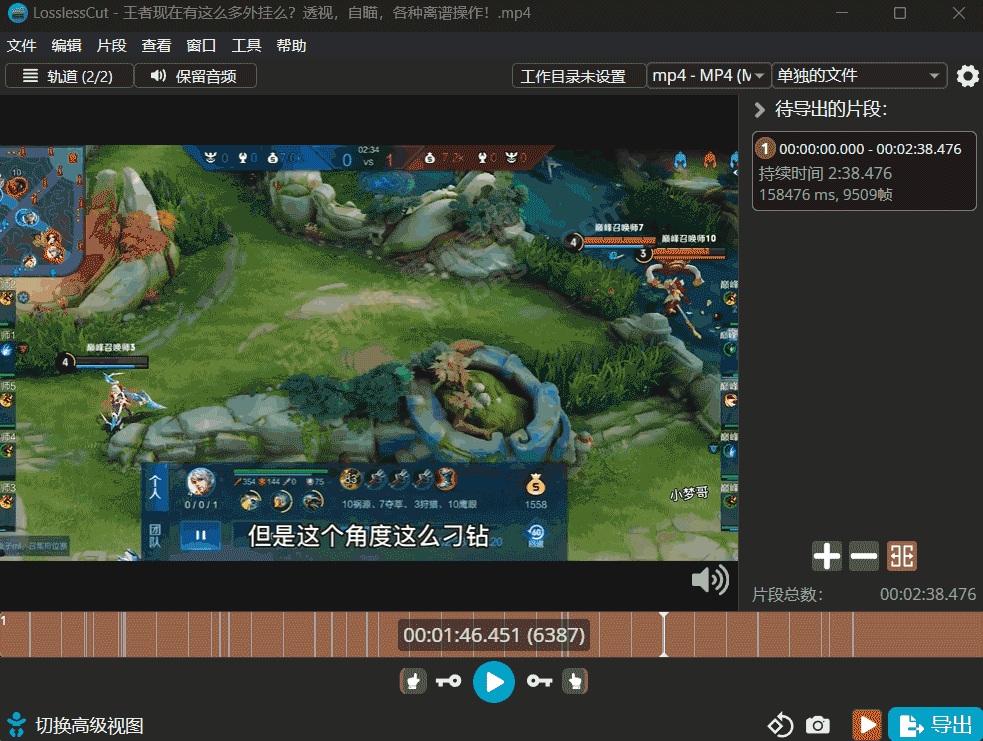Remove current segment with minus icon
983x741 pixels.
pos(864,556)
